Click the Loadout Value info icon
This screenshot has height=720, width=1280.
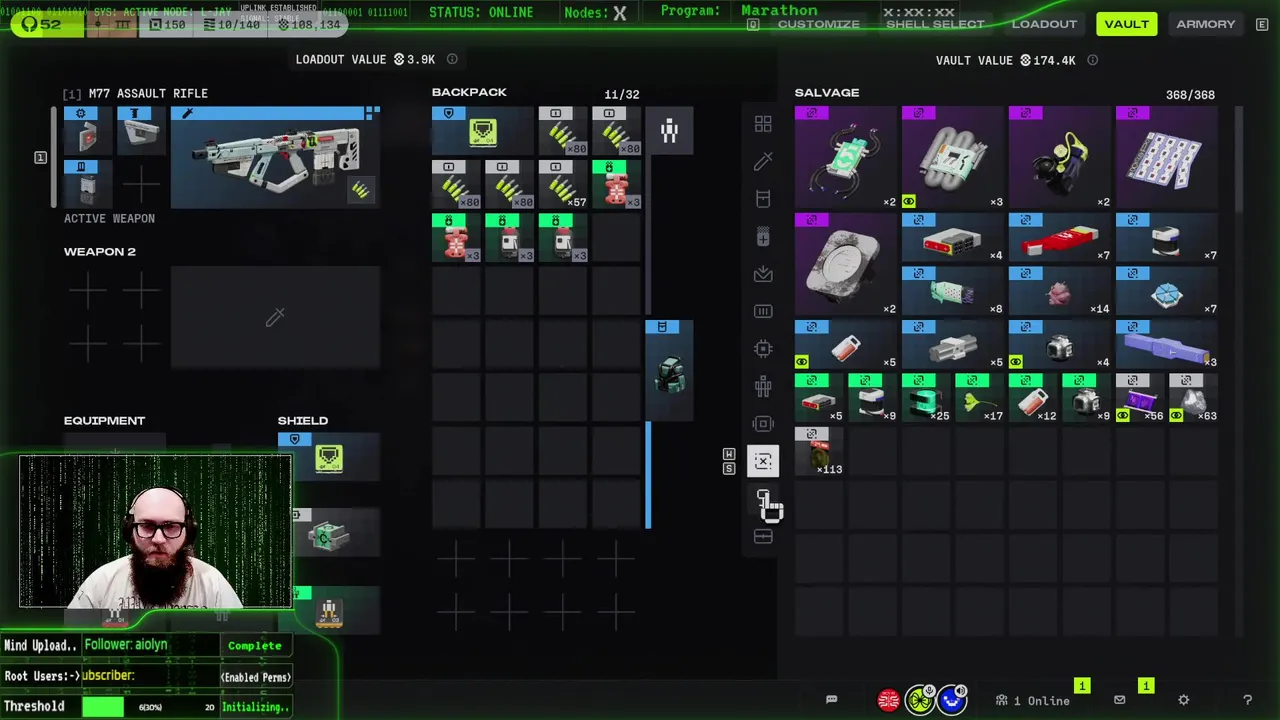pyautogui.click(x=452, y=59)
